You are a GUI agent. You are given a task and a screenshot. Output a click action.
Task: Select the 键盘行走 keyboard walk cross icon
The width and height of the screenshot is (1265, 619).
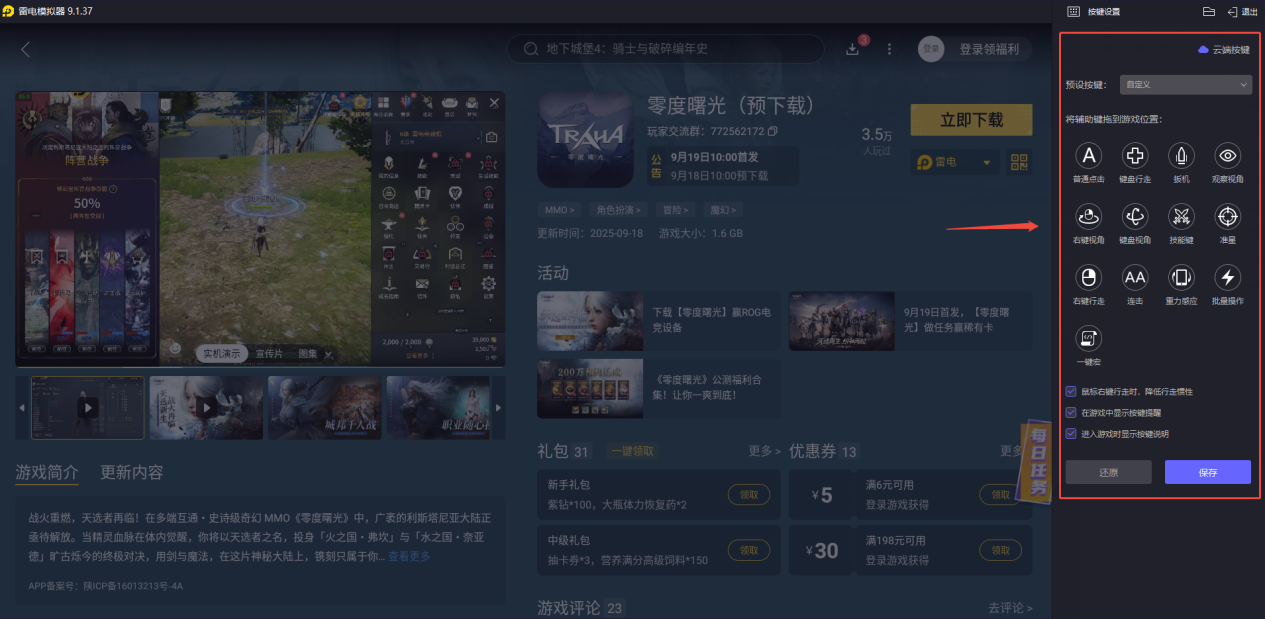pyautogui.click(x=1134, y=157)
